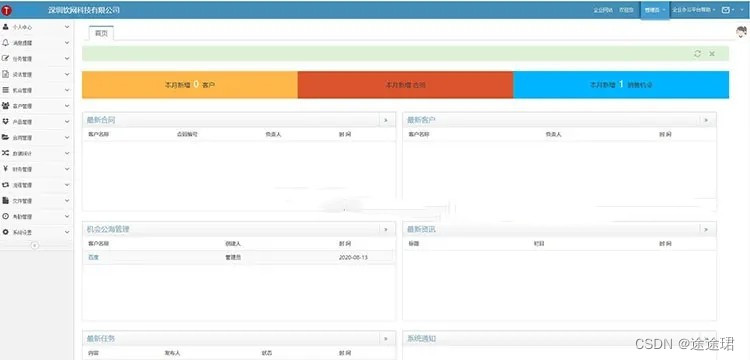Click the 企业网站 link in the header
The width and height of the screenshot is (750, 360).
[603, 10]
